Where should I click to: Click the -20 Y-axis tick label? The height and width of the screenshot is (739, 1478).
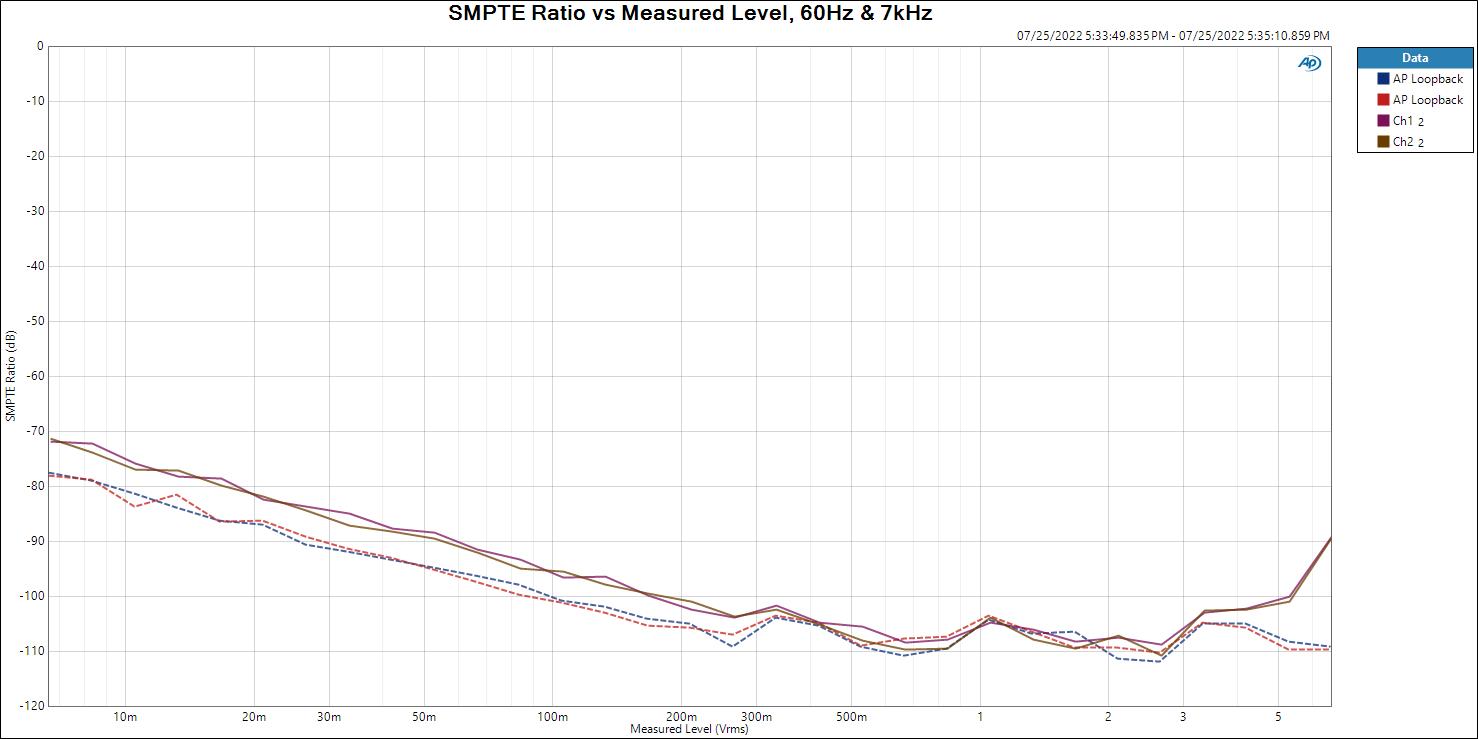point(35,156)
